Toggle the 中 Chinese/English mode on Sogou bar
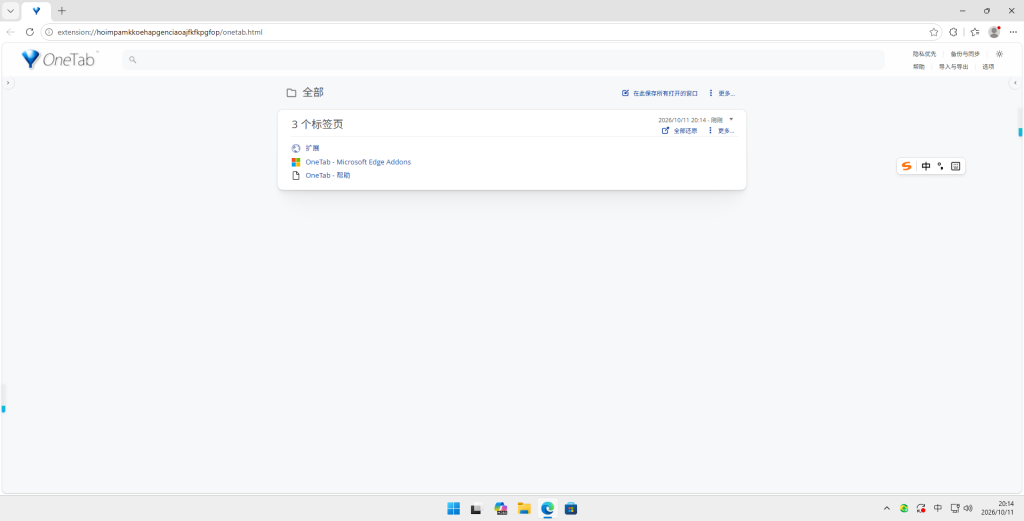Screen dimensions: 1024x521 926,166
